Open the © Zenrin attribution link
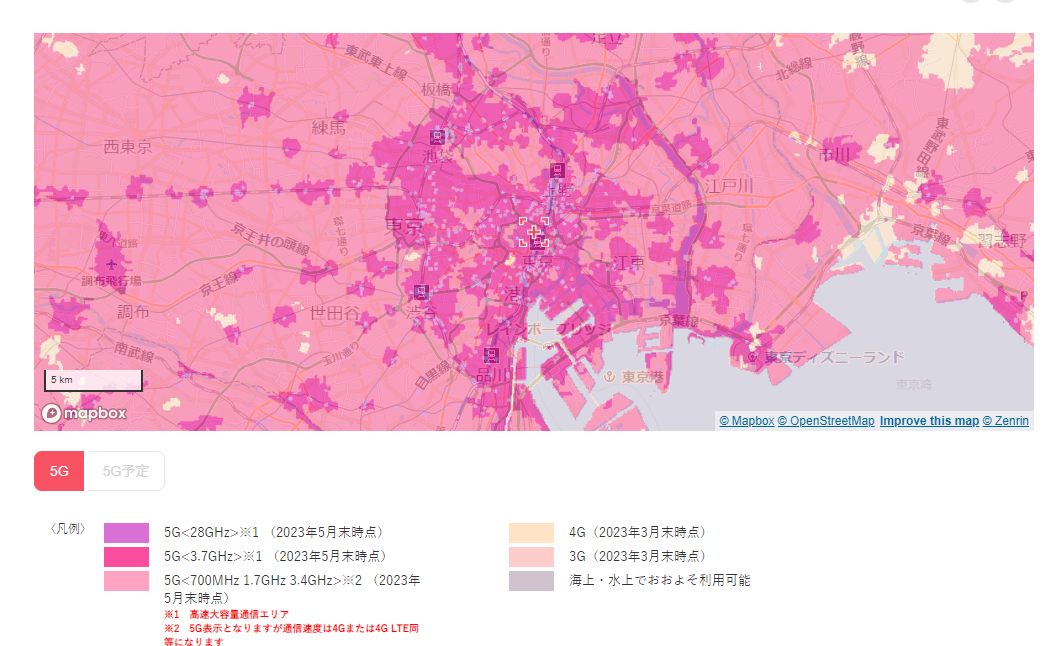This screenshot has height=646, width=1049. tap(1005, 421)
